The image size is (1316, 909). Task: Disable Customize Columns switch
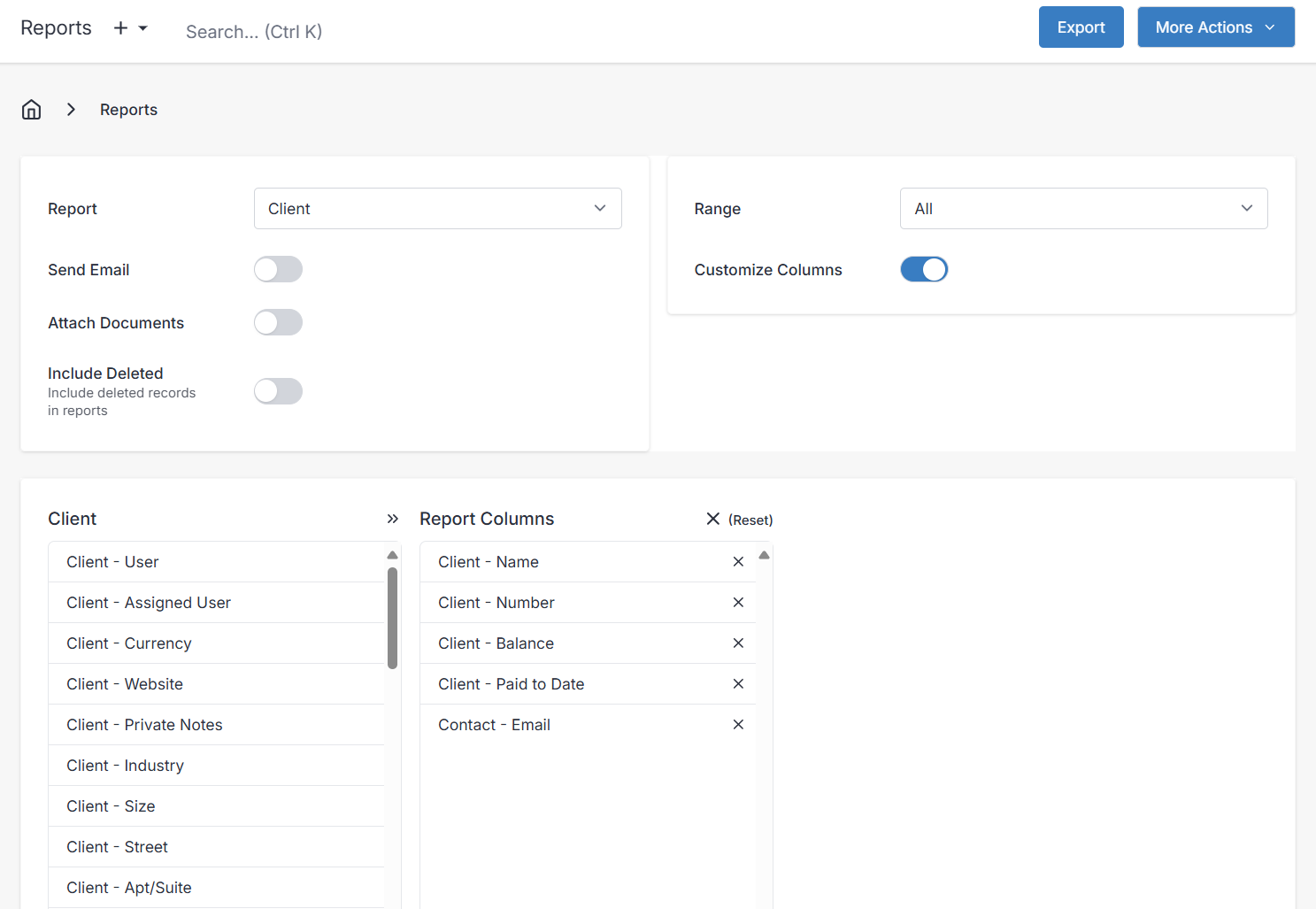click(x=924, y=269)
